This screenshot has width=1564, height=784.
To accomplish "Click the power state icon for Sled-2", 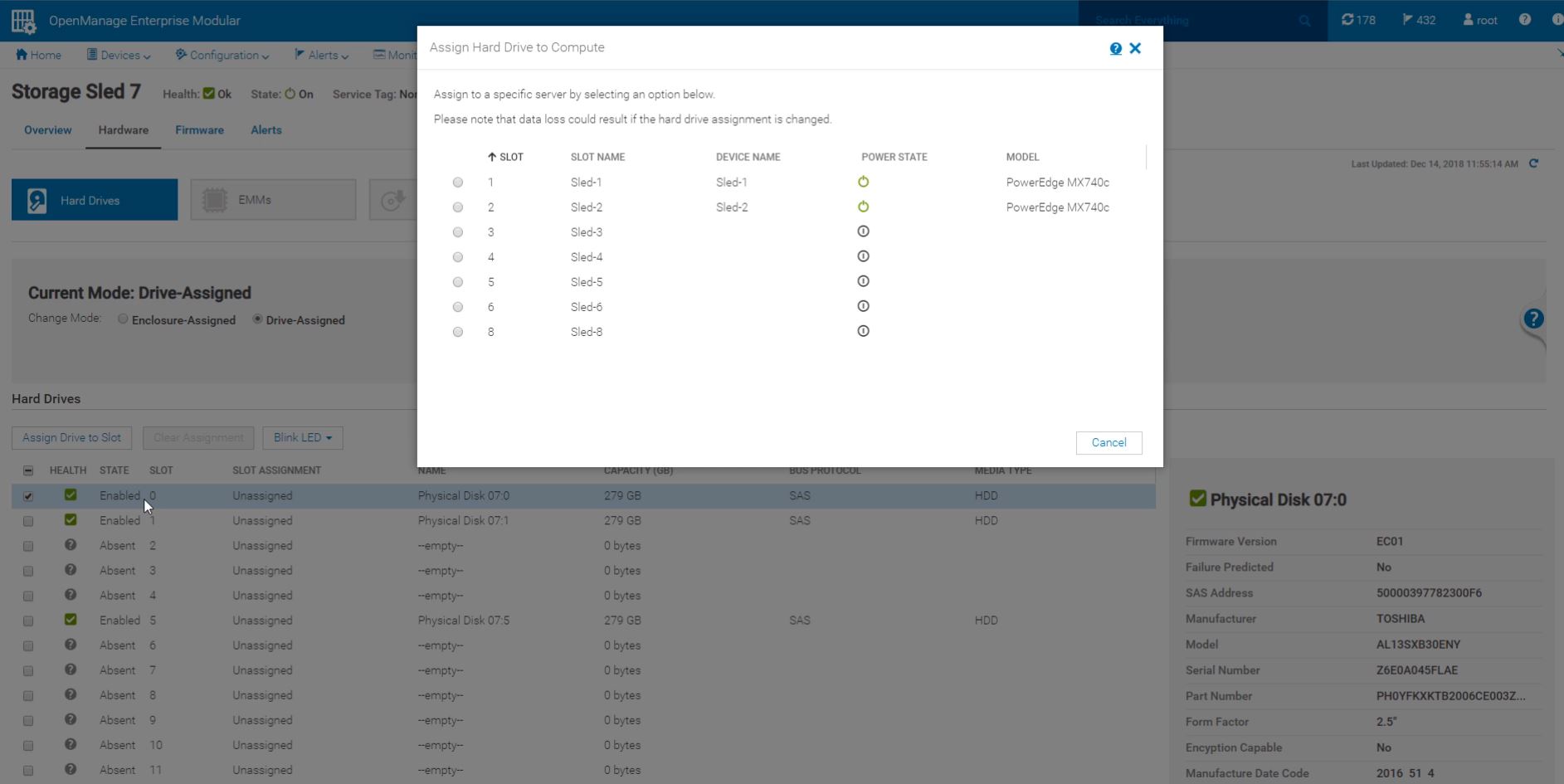I will [x=863, y=207].
